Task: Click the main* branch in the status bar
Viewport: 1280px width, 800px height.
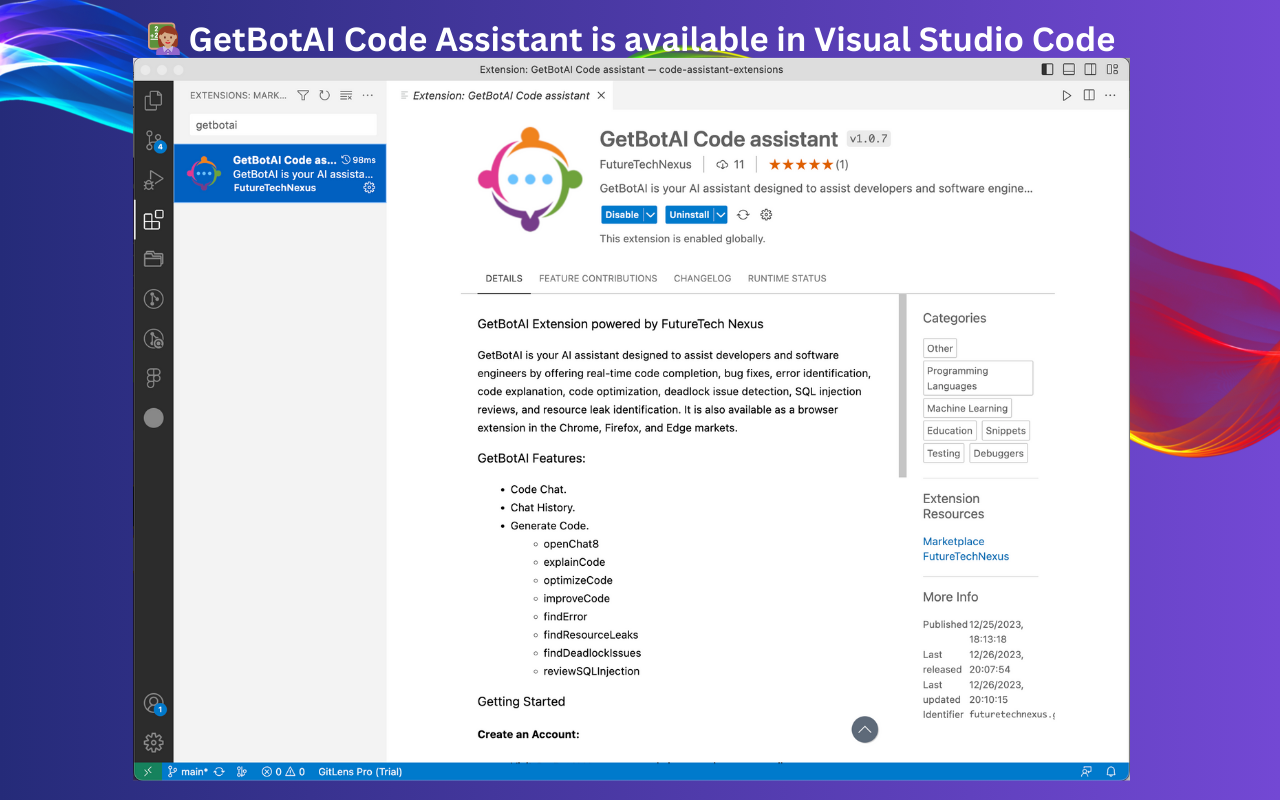Action: pyautogui.click(x=187, y=772)
